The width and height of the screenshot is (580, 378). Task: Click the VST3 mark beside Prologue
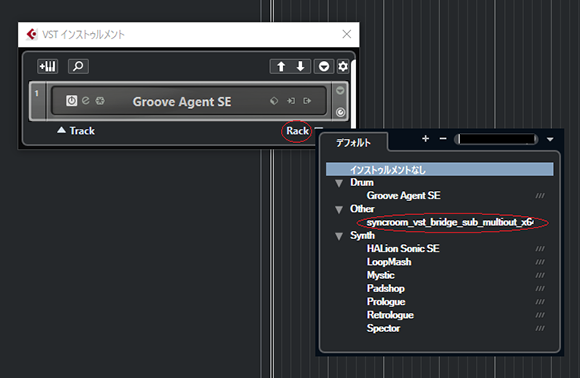[x=540, y=302]
